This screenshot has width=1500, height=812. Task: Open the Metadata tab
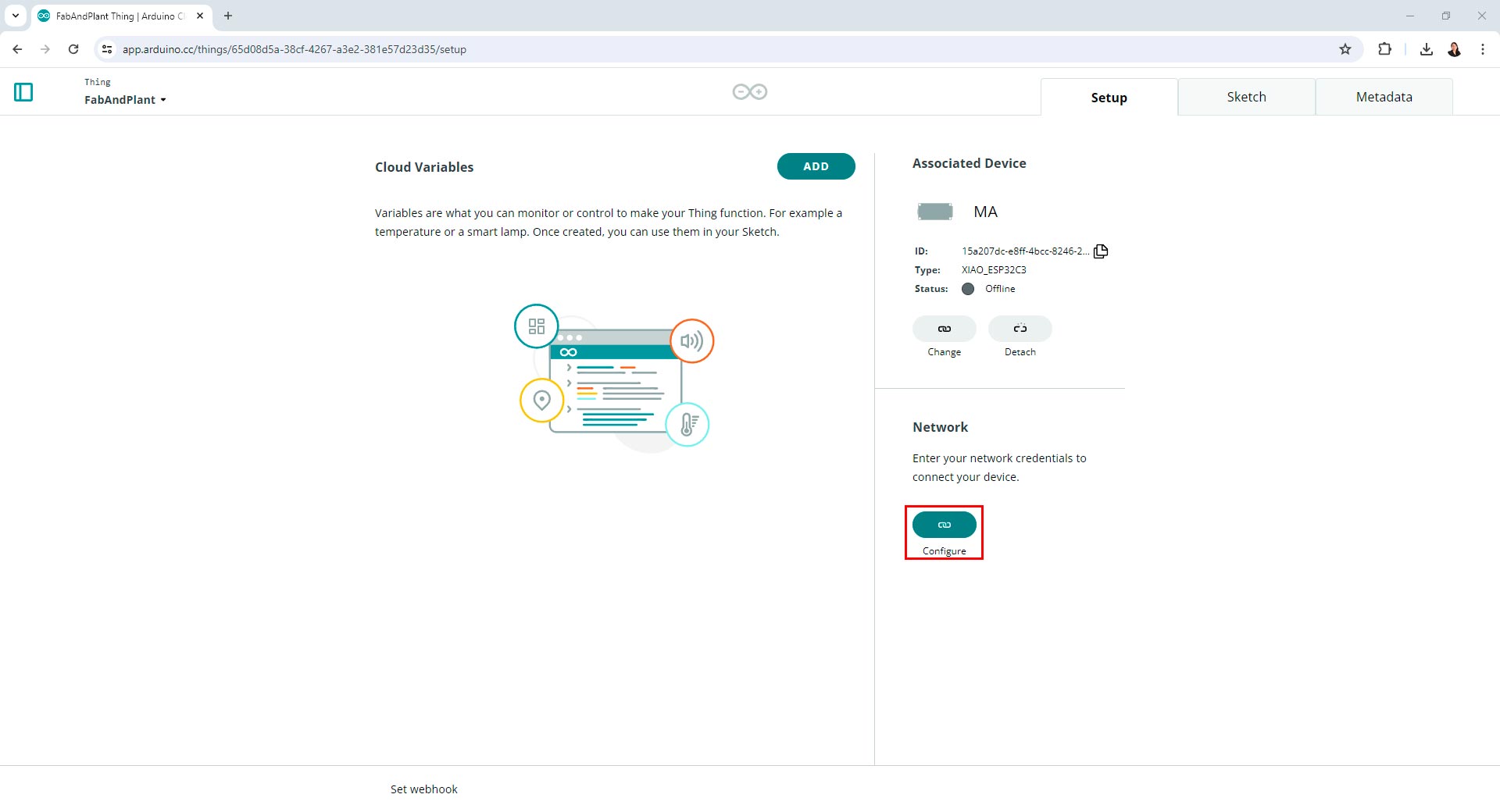1384,97
